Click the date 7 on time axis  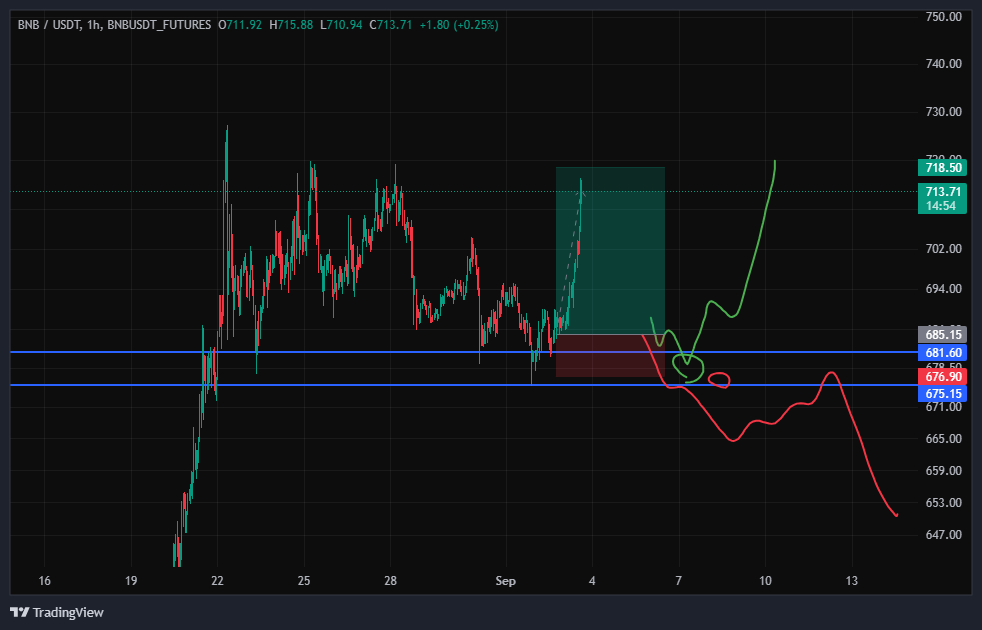coord(678,581)
